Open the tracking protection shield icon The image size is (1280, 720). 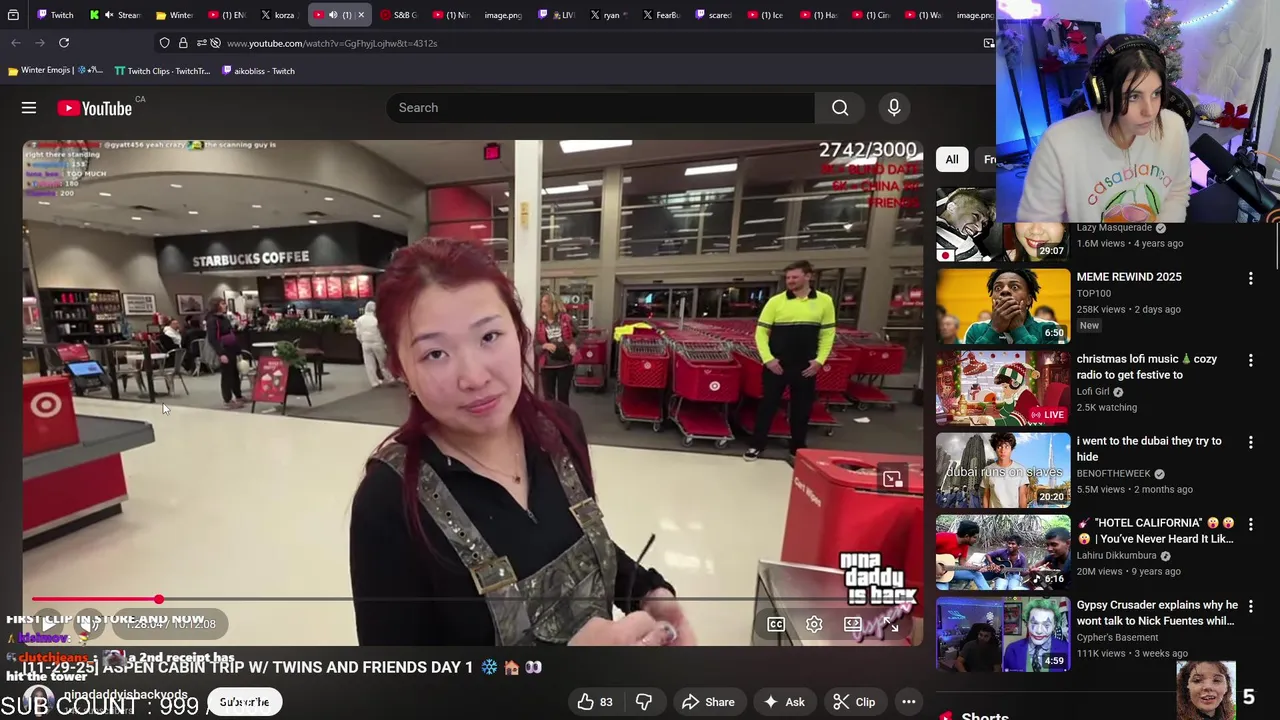(x=165, y=43)
